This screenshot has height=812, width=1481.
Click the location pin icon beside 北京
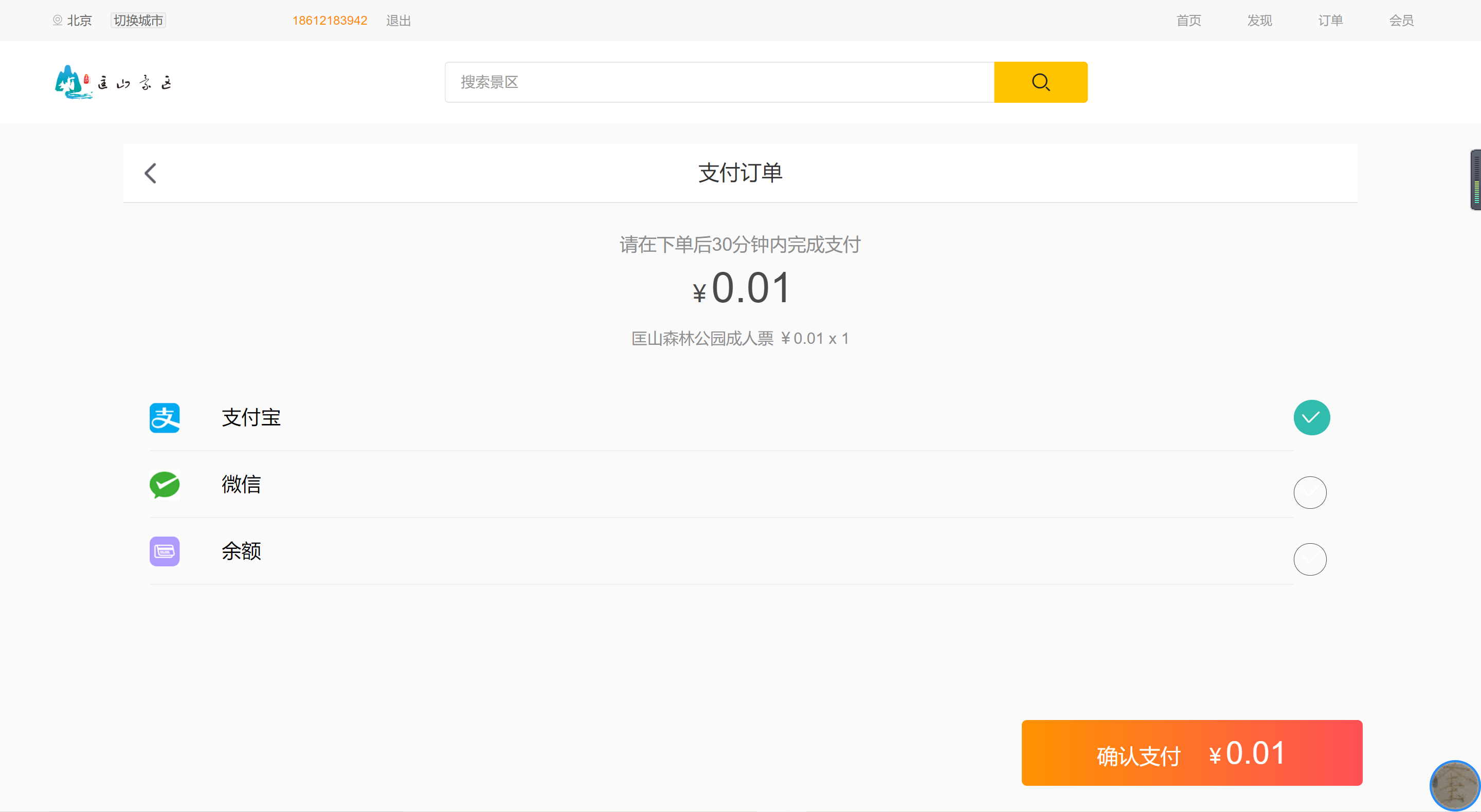(57, 20)
